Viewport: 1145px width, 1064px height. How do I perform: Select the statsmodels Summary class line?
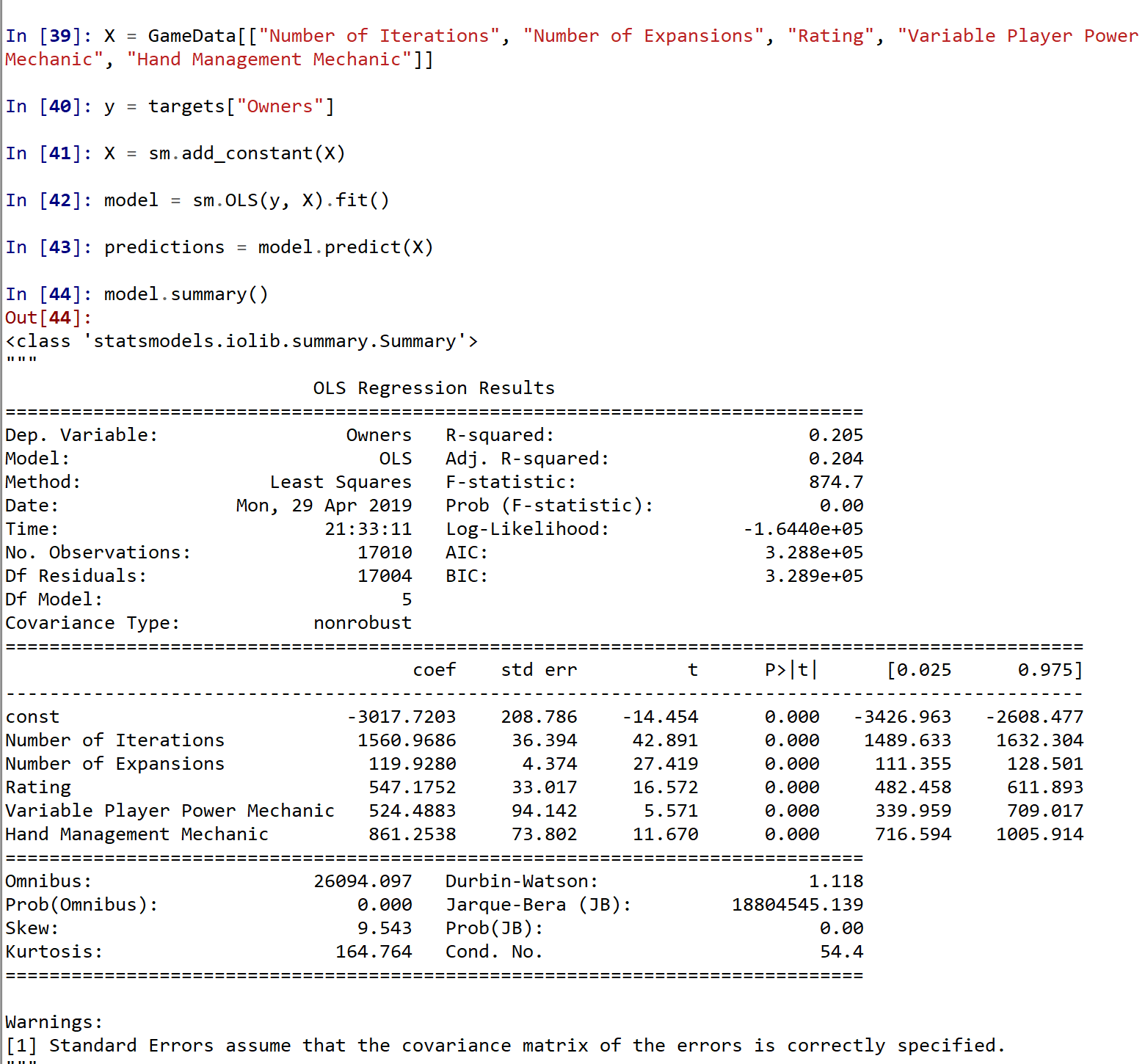click(x=241, y=341)
